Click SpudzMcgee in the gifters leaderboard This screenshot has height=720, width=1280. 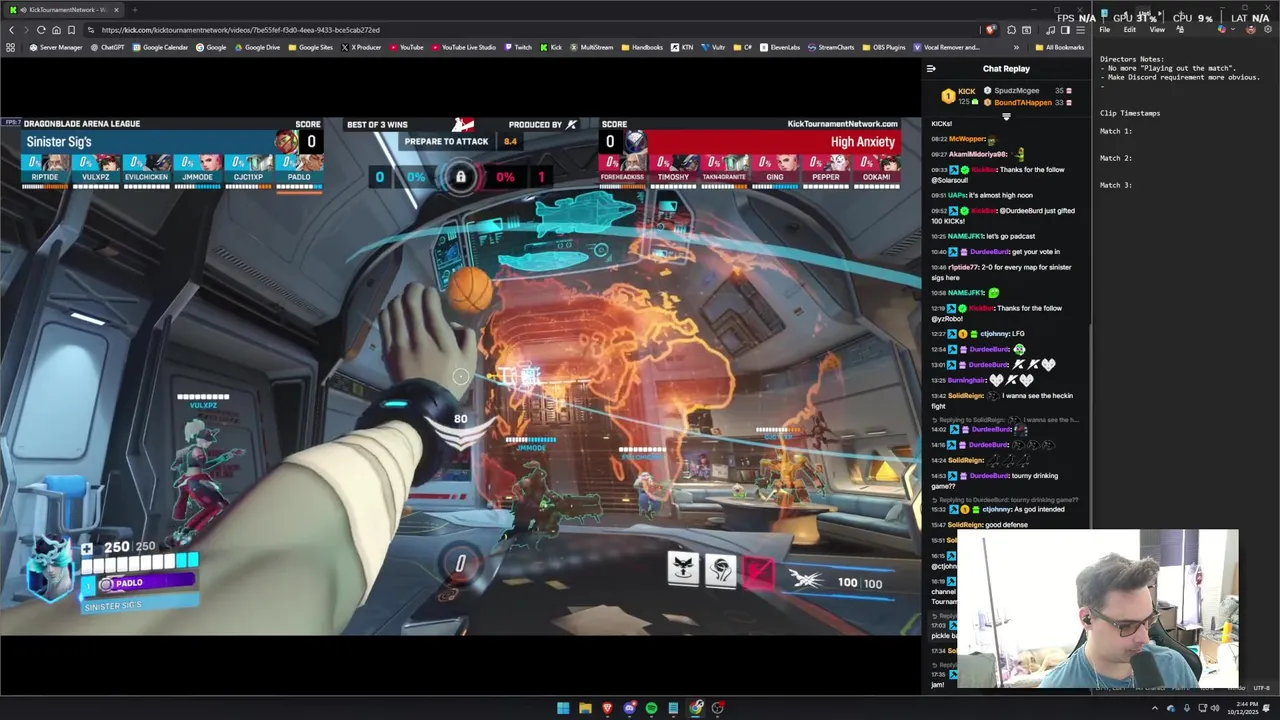[1016, 91]
